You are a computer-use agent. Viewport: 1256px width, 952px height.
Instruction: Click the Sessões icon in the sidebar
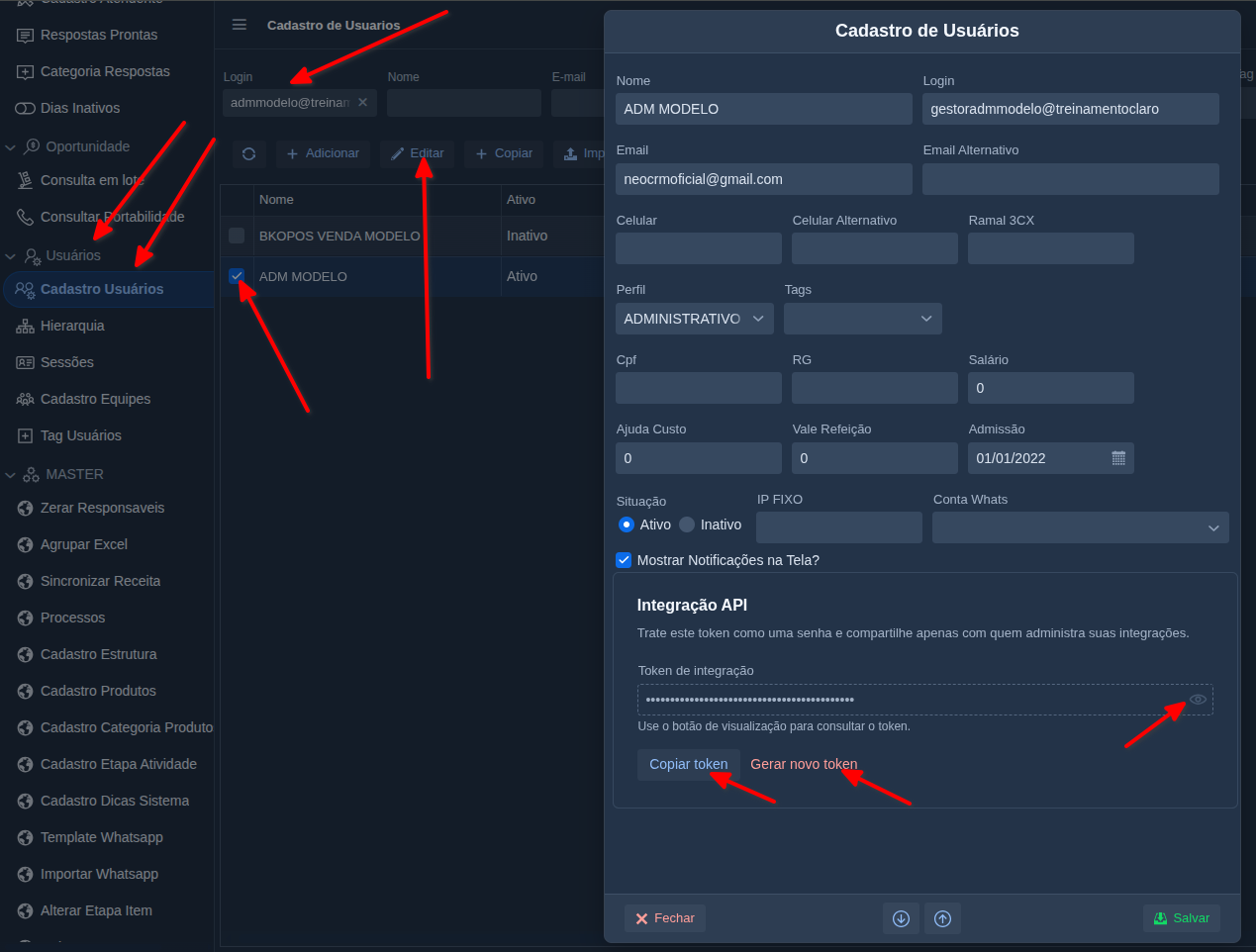pyautogui.click(x=25, y=363)
